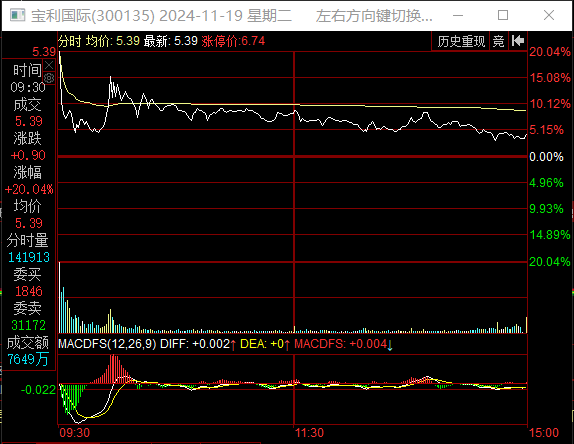The height and width of the screenshot is (444, 574).
Task: Click the opening volume bar spike
Action: tap(60, 297)
